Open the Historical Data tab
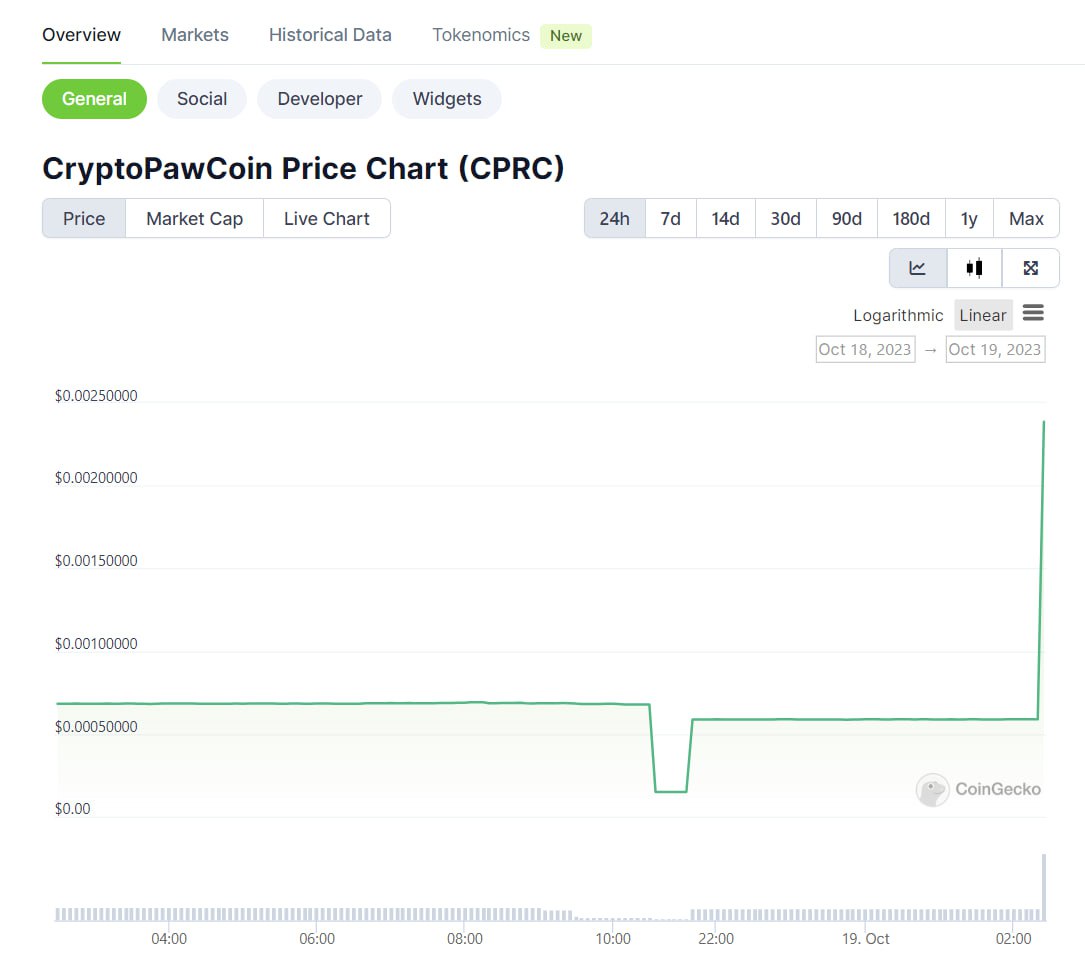Viewport: 1085px width, 955px height. click(330, 35)
